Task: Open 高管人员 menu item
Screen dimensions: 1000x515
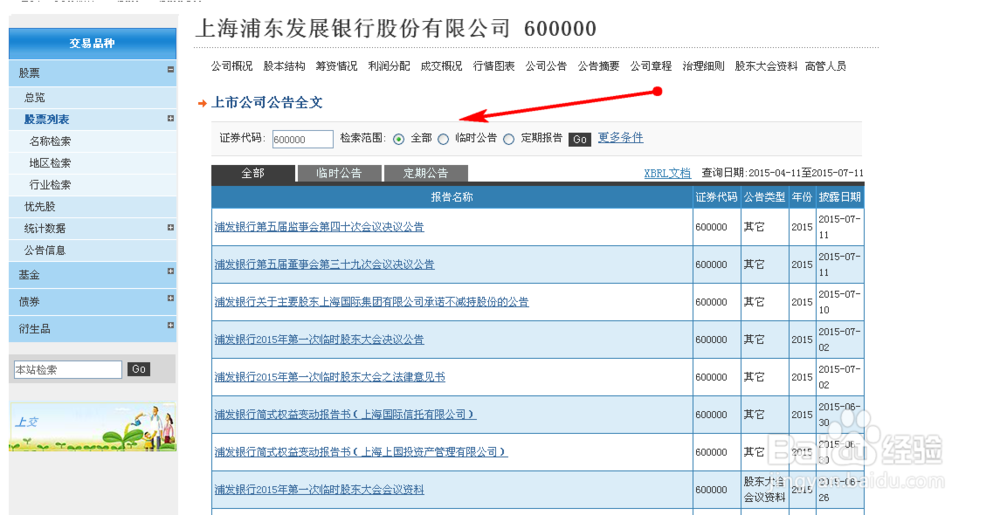Action: tap(825, 66)
